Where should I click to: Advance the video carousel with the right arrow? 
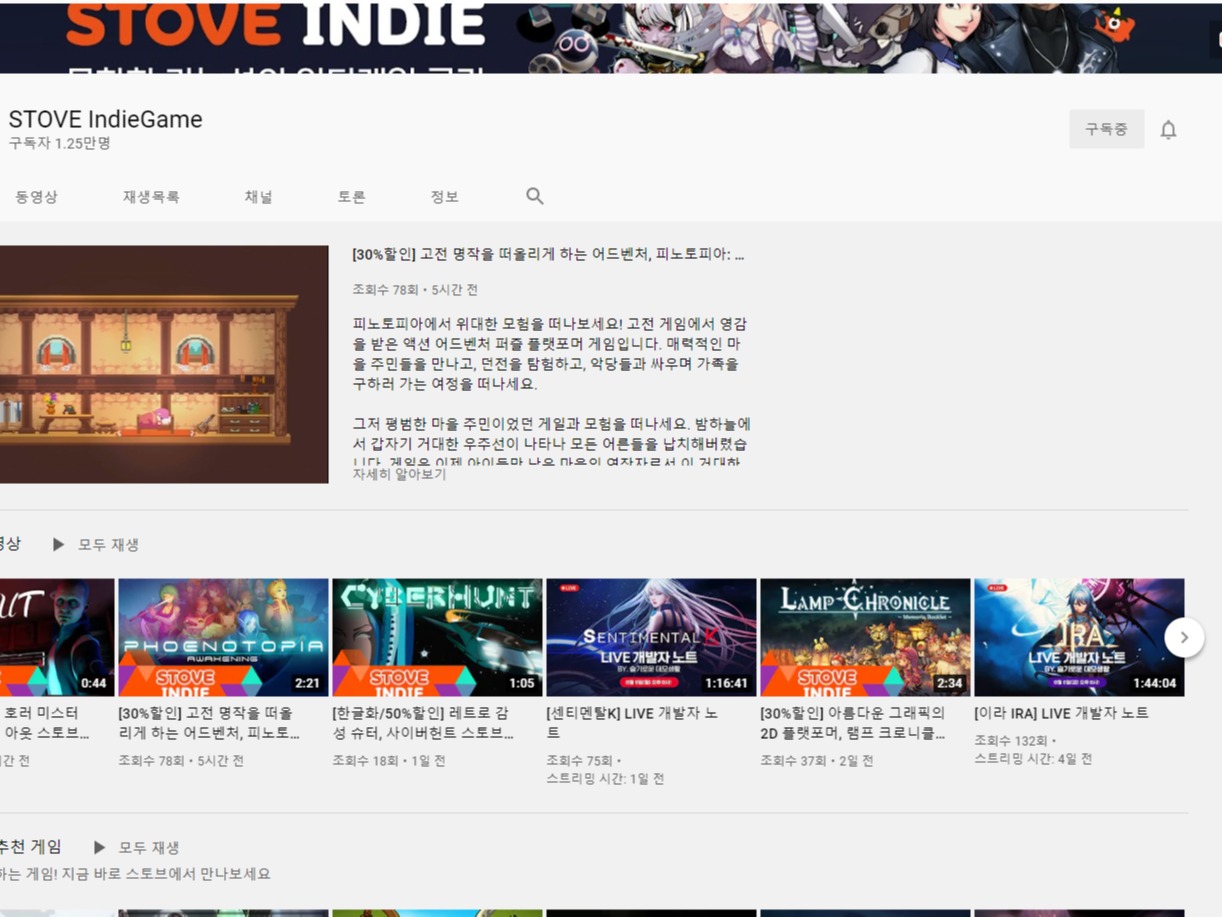[x=1184, y=636]
